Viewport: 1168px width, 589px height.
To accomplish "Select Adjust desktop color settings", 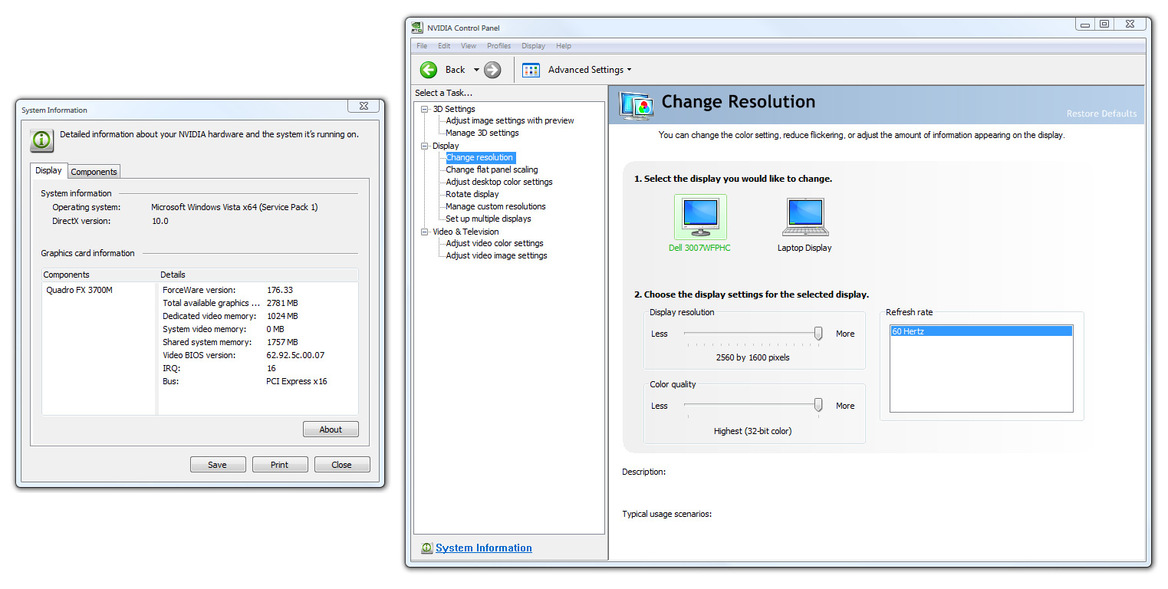I will point(499,182).
